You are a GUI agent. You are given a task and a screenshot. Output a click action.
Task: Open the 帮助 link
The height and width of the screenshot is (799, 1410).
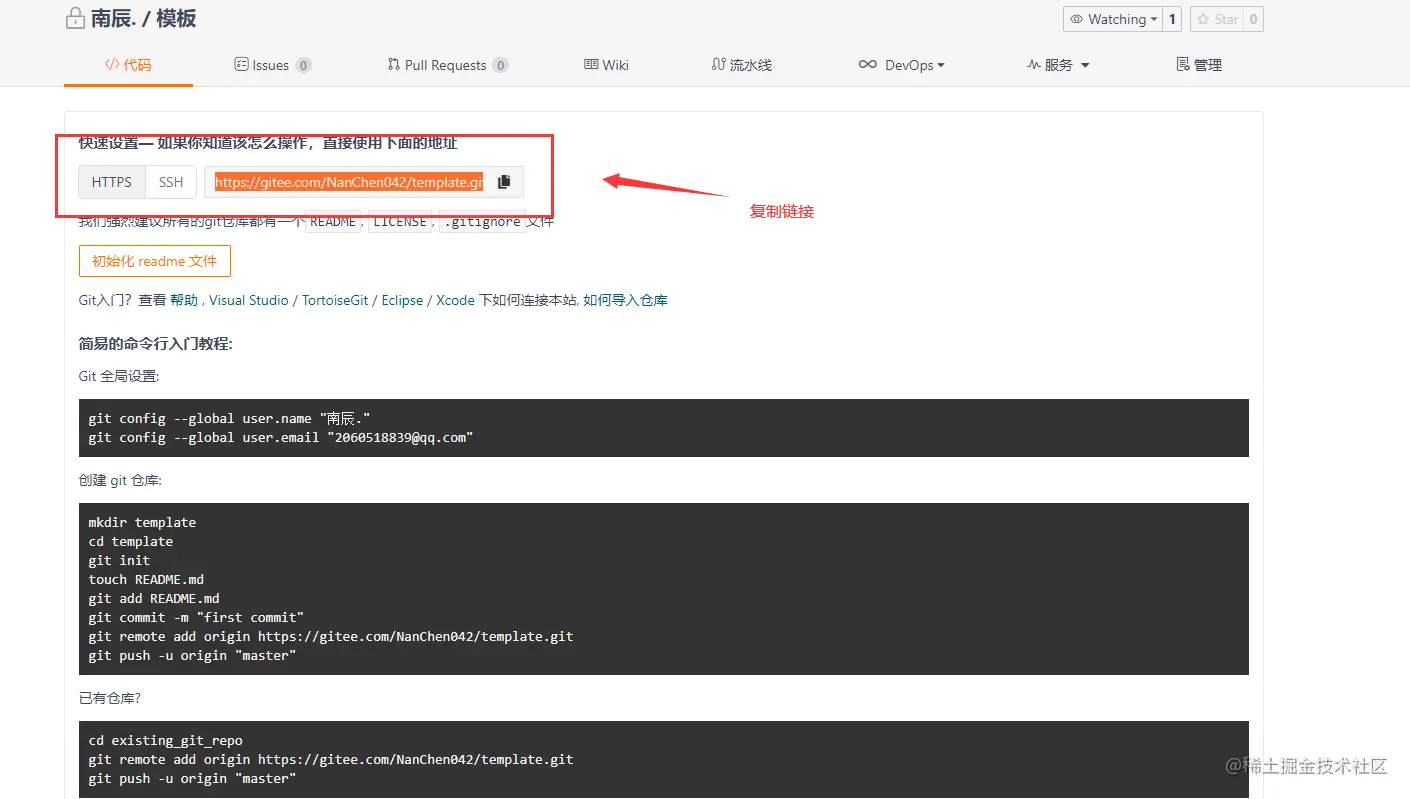click(x=184, y=300)
